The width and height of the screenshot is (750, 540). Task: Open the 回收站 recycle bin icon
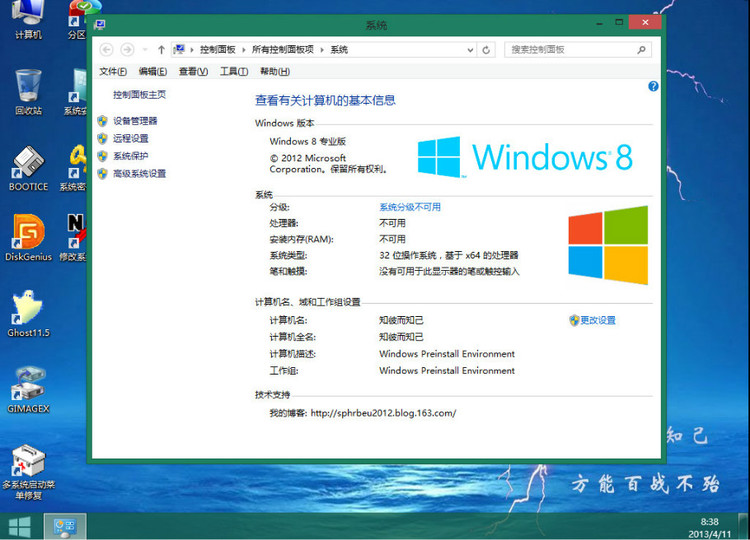pos(28,92)
